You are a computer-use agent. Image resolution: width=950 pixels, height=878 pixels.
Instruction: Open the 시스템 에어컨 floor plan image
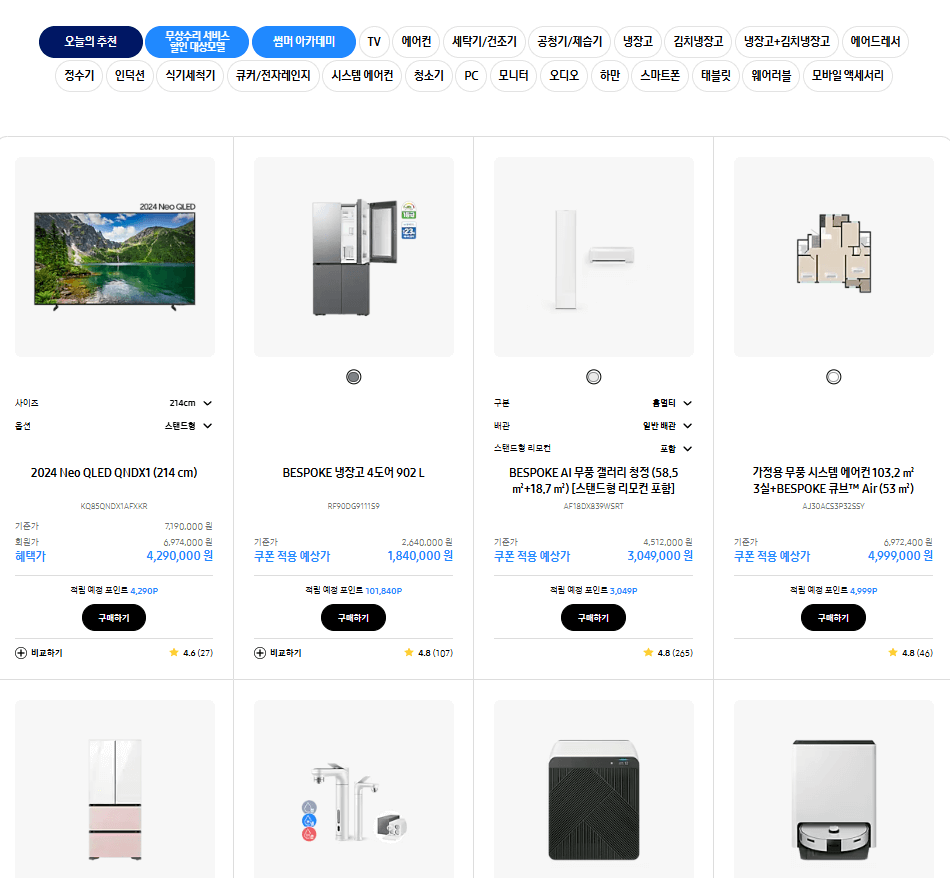[834, 257]
